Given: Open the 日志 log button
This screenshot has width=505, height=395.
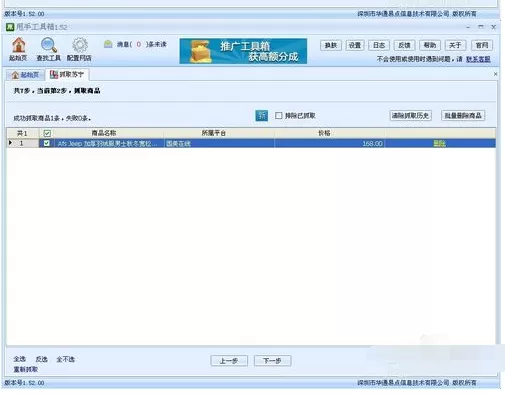Looking at the screenshot, I should (379, 45).
